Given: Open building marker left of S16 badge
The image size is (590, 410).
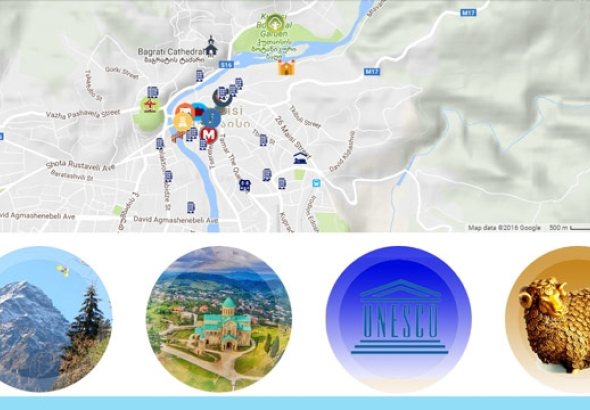Looking at the screenshot, I should tap(199, 76).
